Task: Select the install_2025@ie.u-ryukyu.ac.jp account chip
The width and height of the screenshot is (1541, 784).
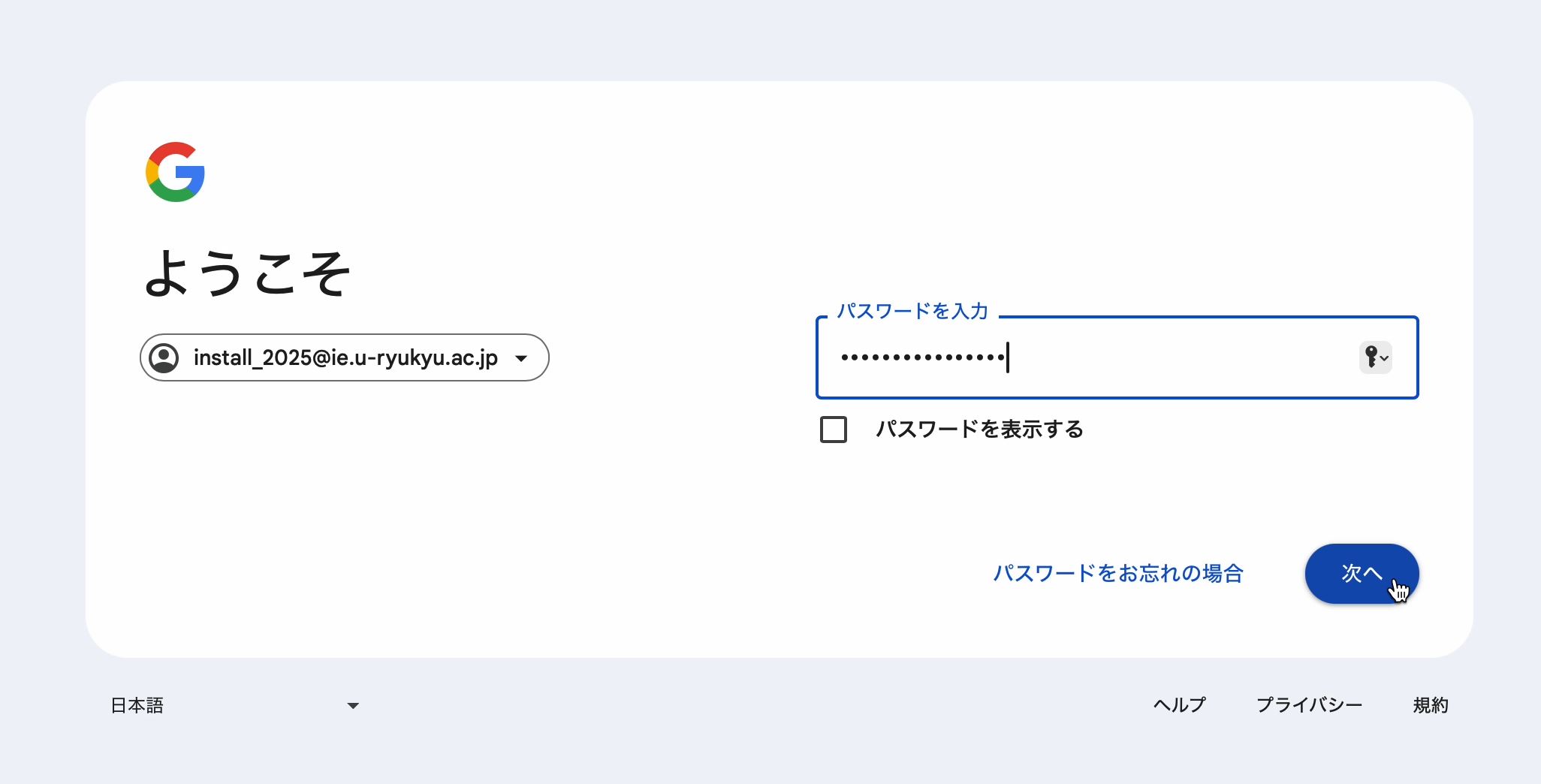Action: (345, 357)
